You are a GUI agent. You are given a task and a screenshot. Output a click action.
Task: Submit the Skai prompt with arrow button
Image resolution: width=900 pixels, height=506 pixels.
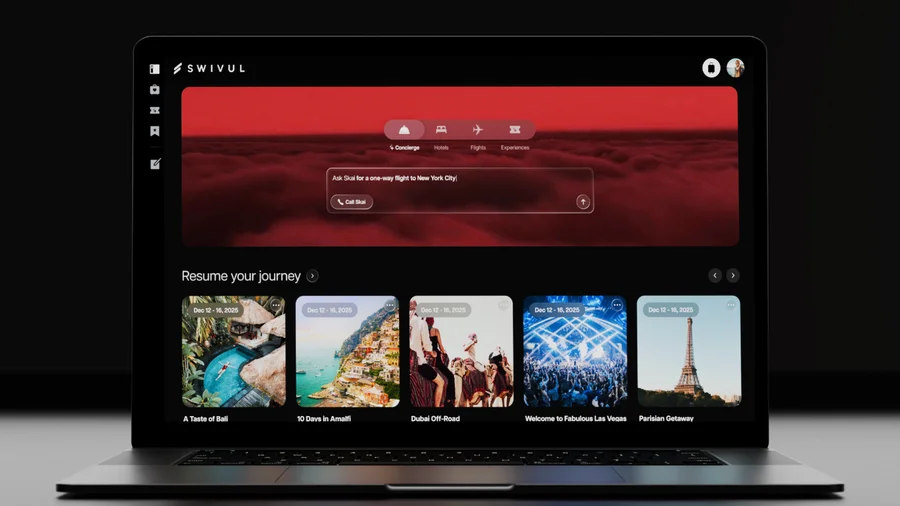583,202
